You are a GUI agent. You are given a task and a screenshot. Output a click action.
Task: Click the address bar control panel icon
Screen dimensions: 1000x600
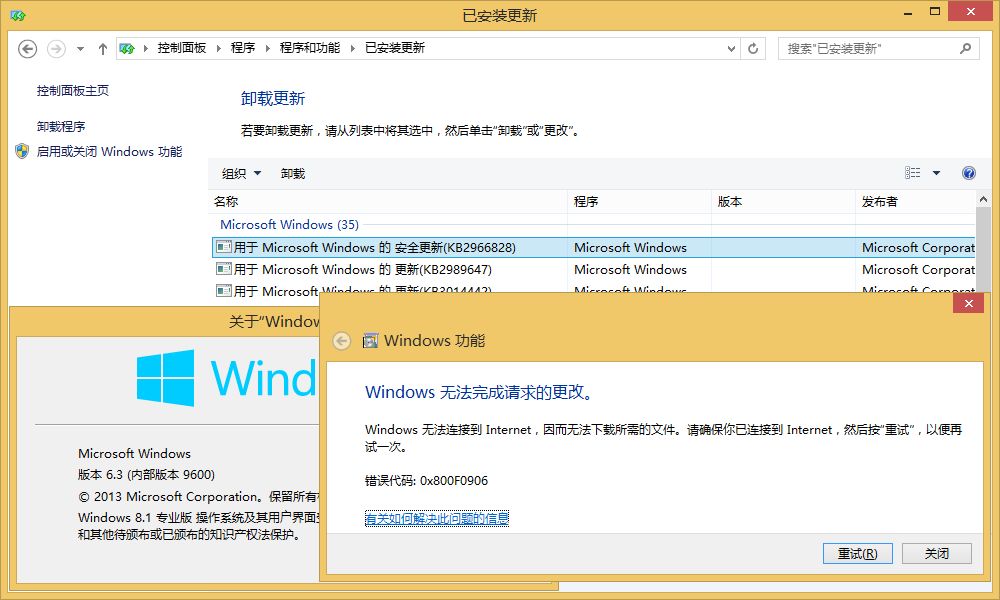(127, 48)
